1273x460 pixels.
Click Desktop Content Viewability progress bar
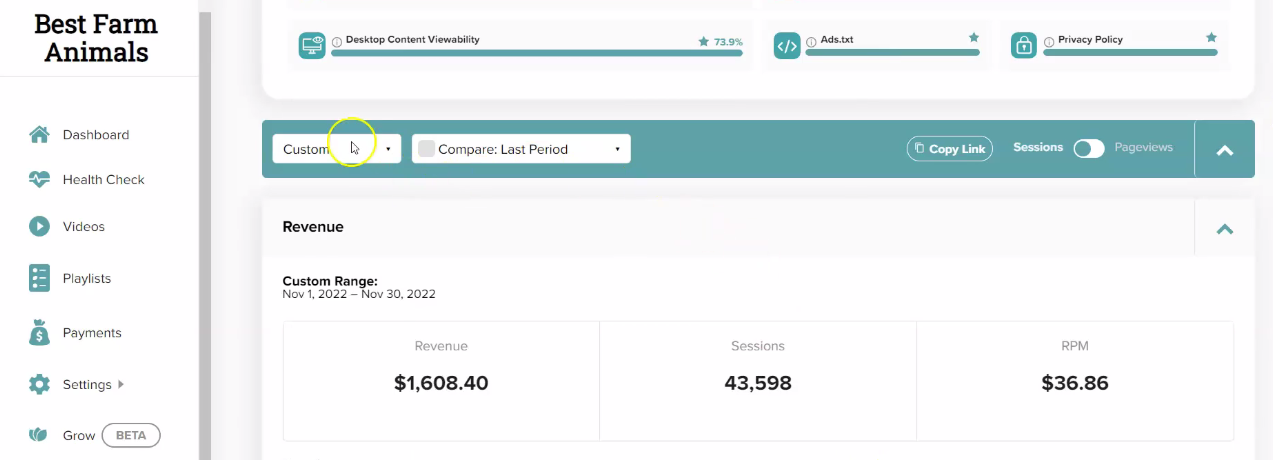click(537, 53)
